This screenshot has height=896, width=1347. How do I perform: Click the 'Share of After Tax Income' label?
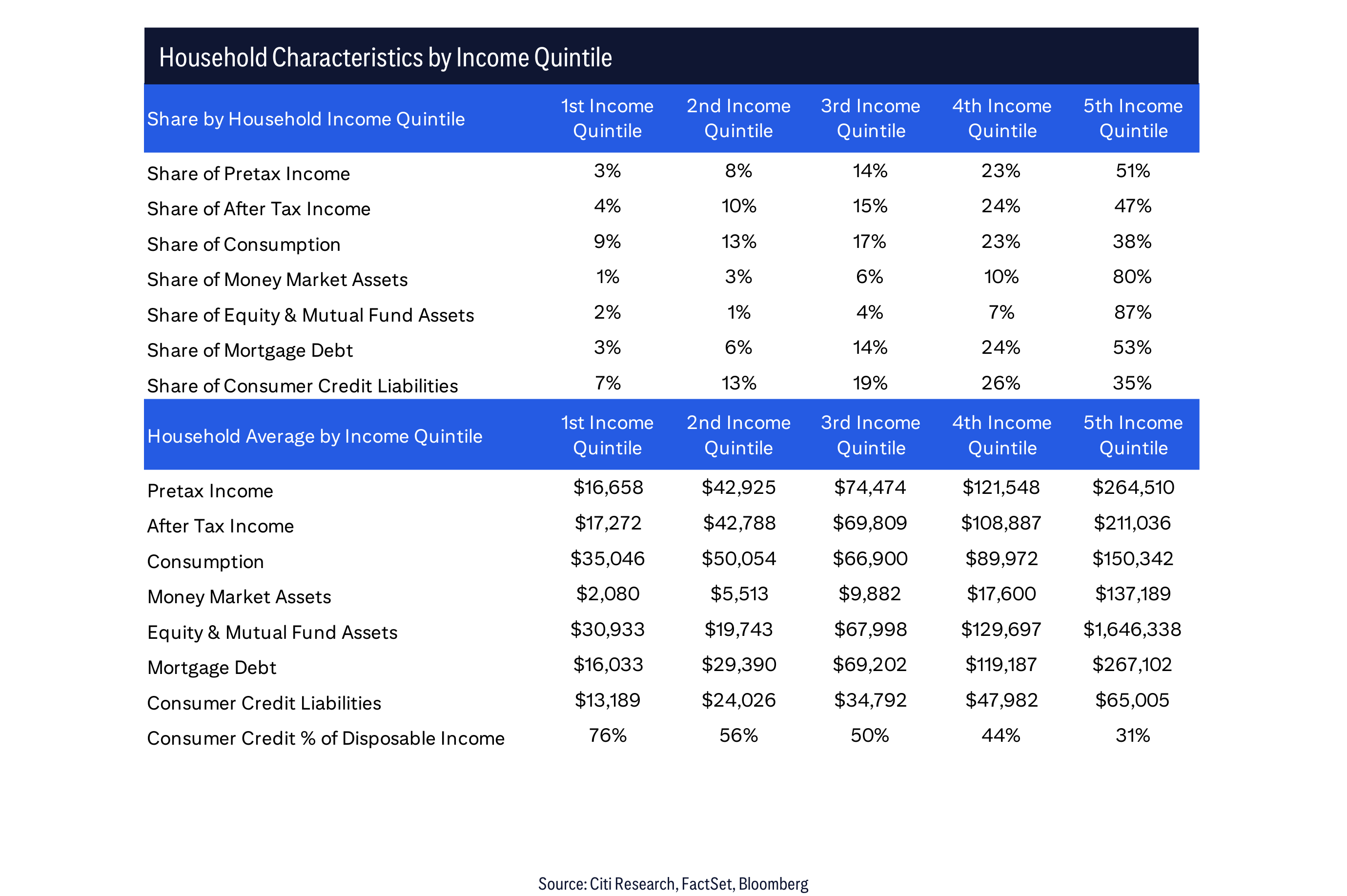[x=258, y=208]
